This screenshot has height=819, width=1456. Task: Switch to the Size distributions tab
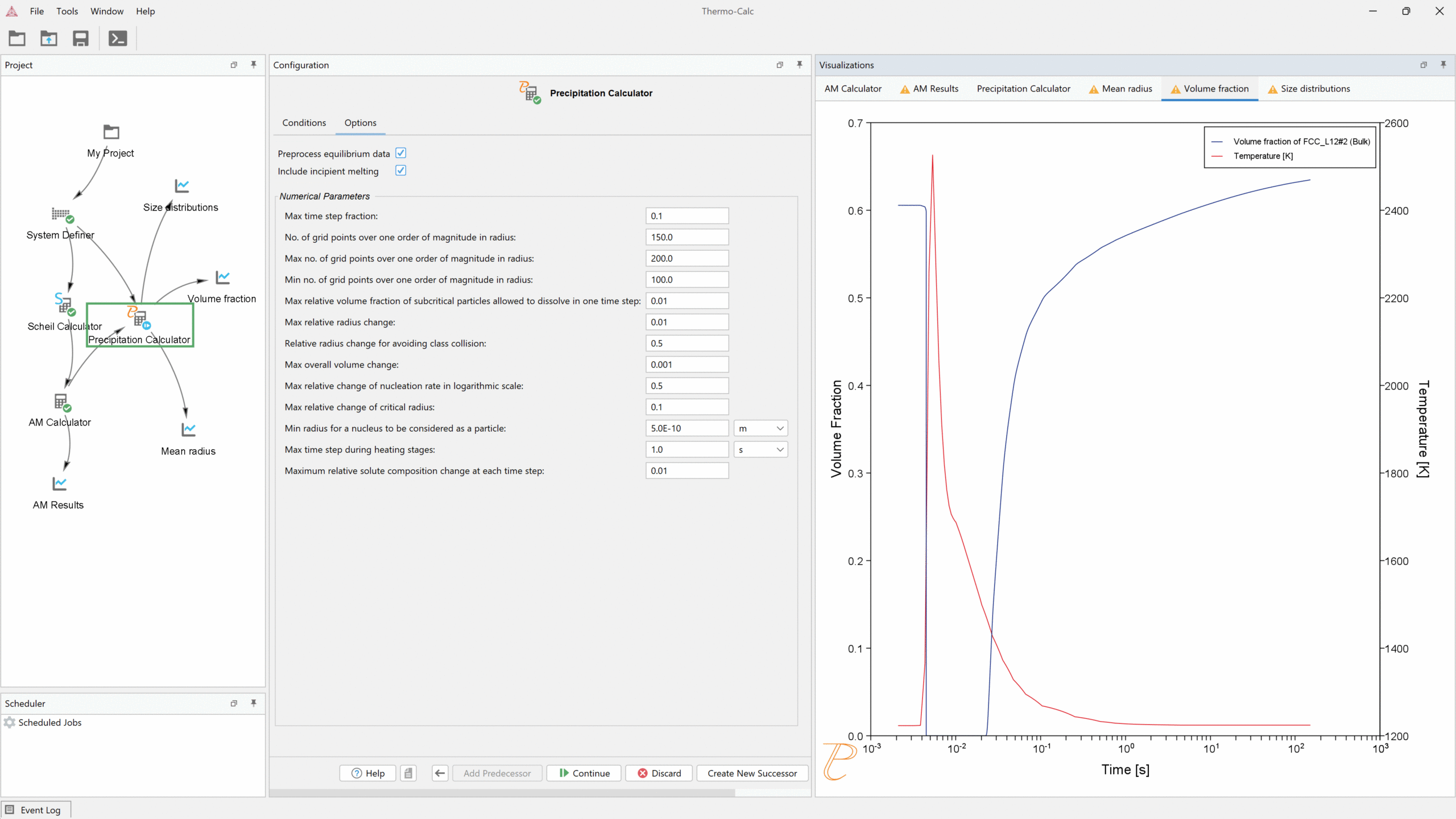pyautogui.click(x=1309, y=89)
